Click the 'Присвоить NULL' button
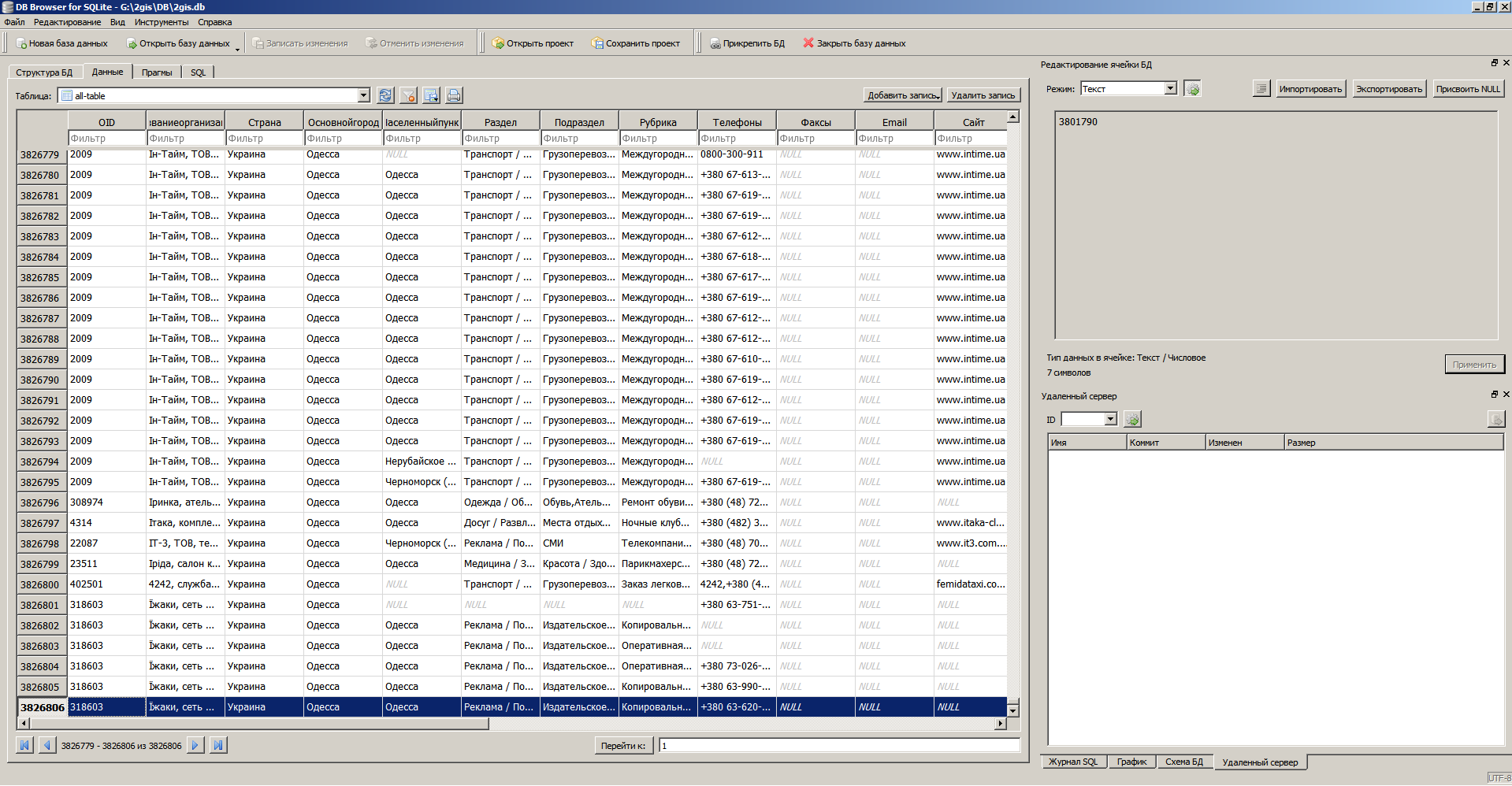This screenshot has height=786, width=1512. (1467, 89)
